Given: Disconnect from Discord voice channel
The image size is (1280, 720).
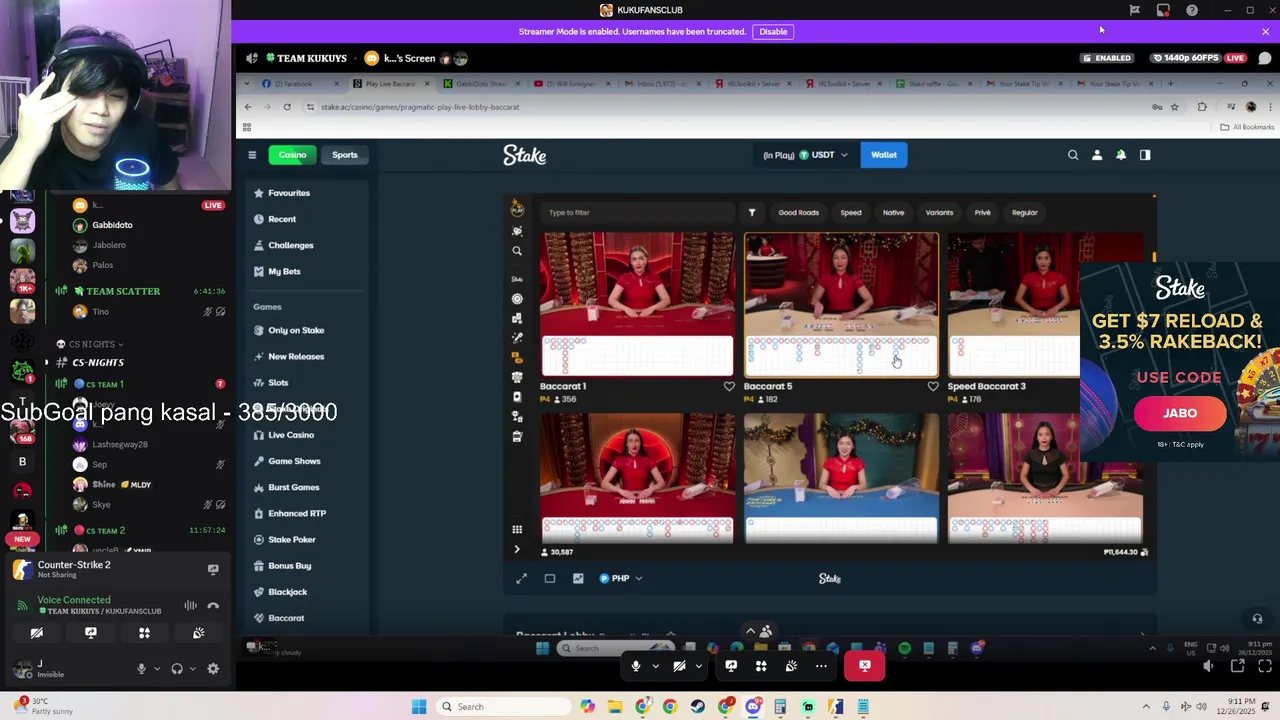Looking at the screenshot, I should pyautogui.click(x=213, y=606).
